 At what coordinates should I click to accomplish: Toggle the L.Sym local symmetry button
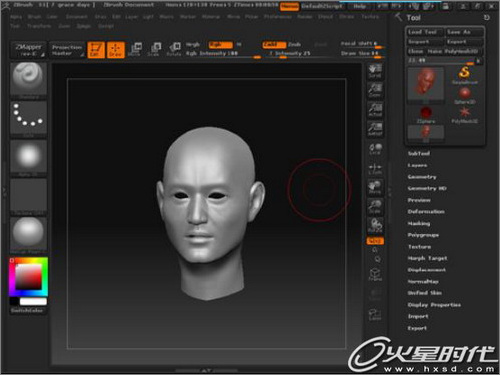click(375, 168)
